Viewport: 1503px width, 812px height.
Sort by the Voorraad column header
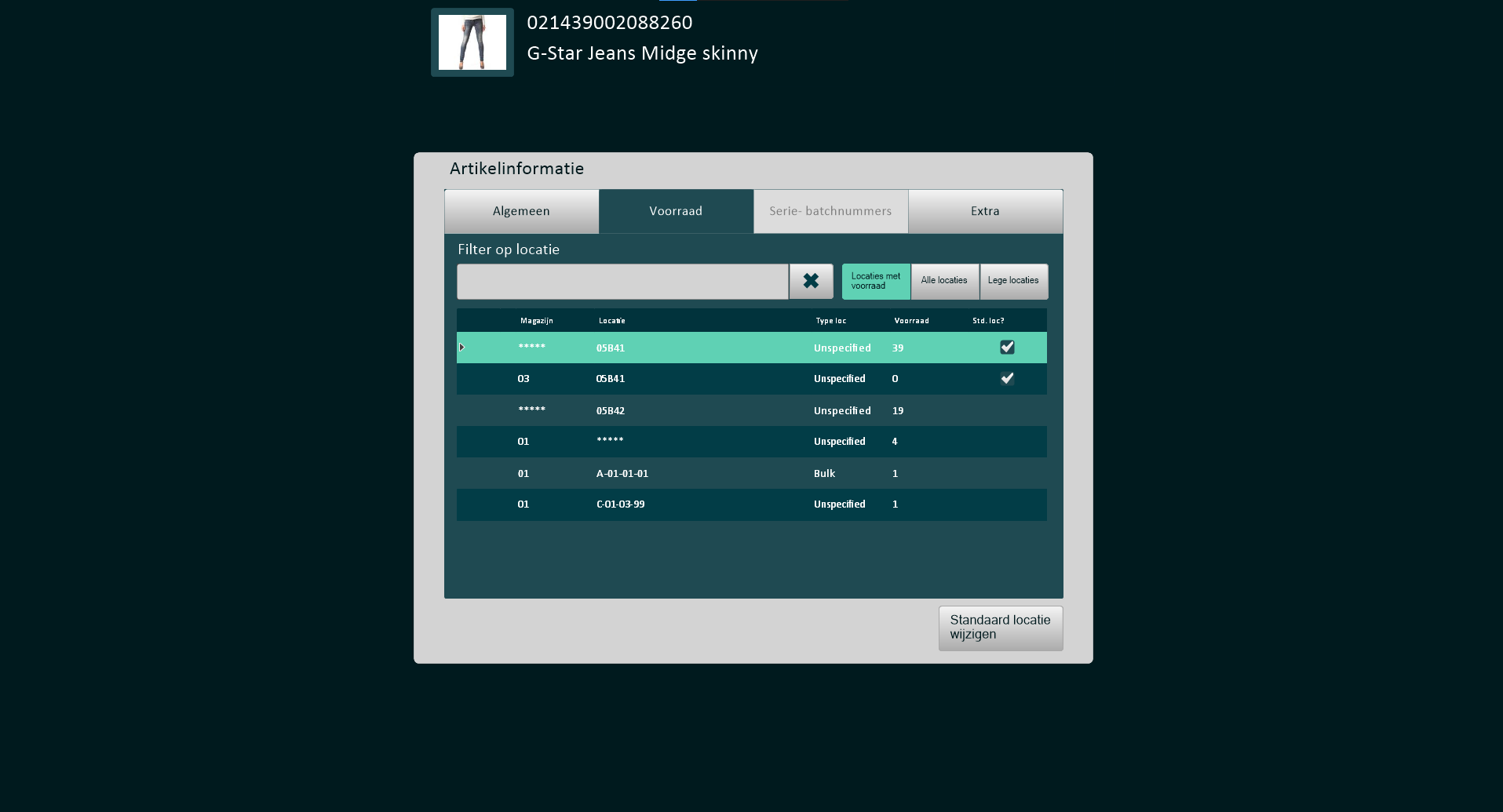click(x=911, y=321)
